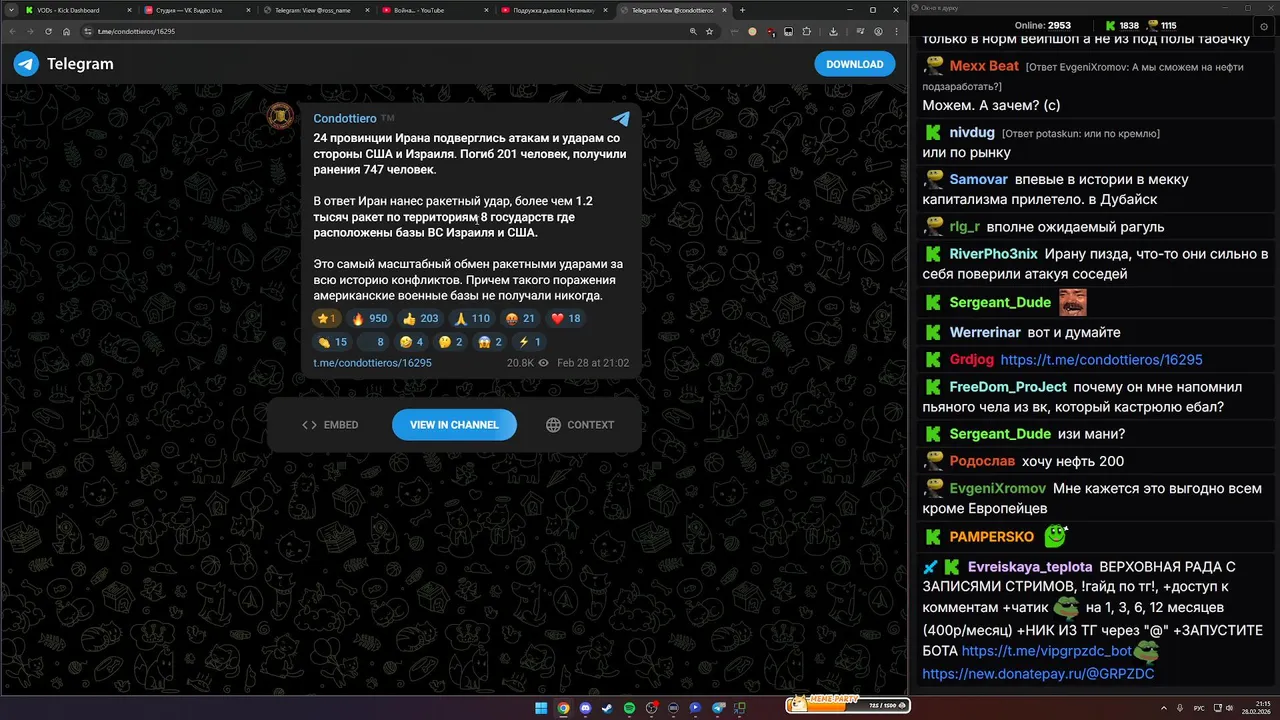The width and height of the screenshot is (1280, 720).
Task: Open Chrome downloads icon
Action: pyautogui.click(x=834, y=31)
